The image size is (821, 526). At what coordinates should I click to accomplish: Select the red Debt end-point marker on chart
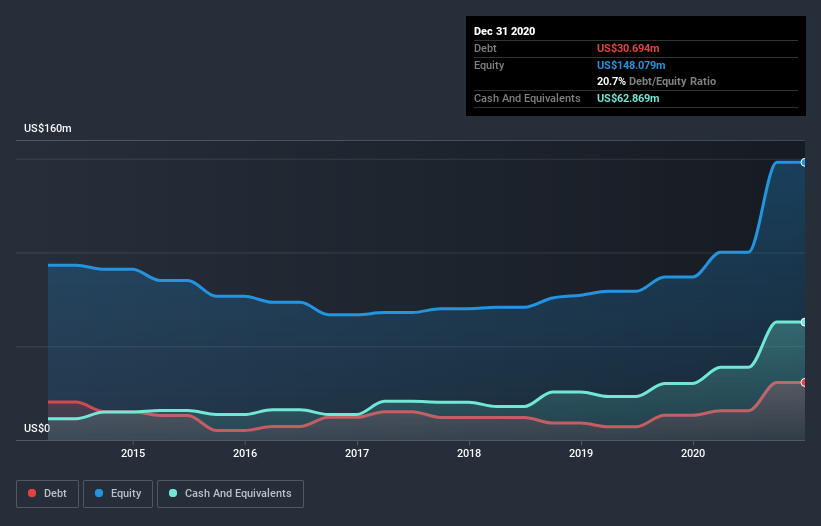[x=803, y=382]
